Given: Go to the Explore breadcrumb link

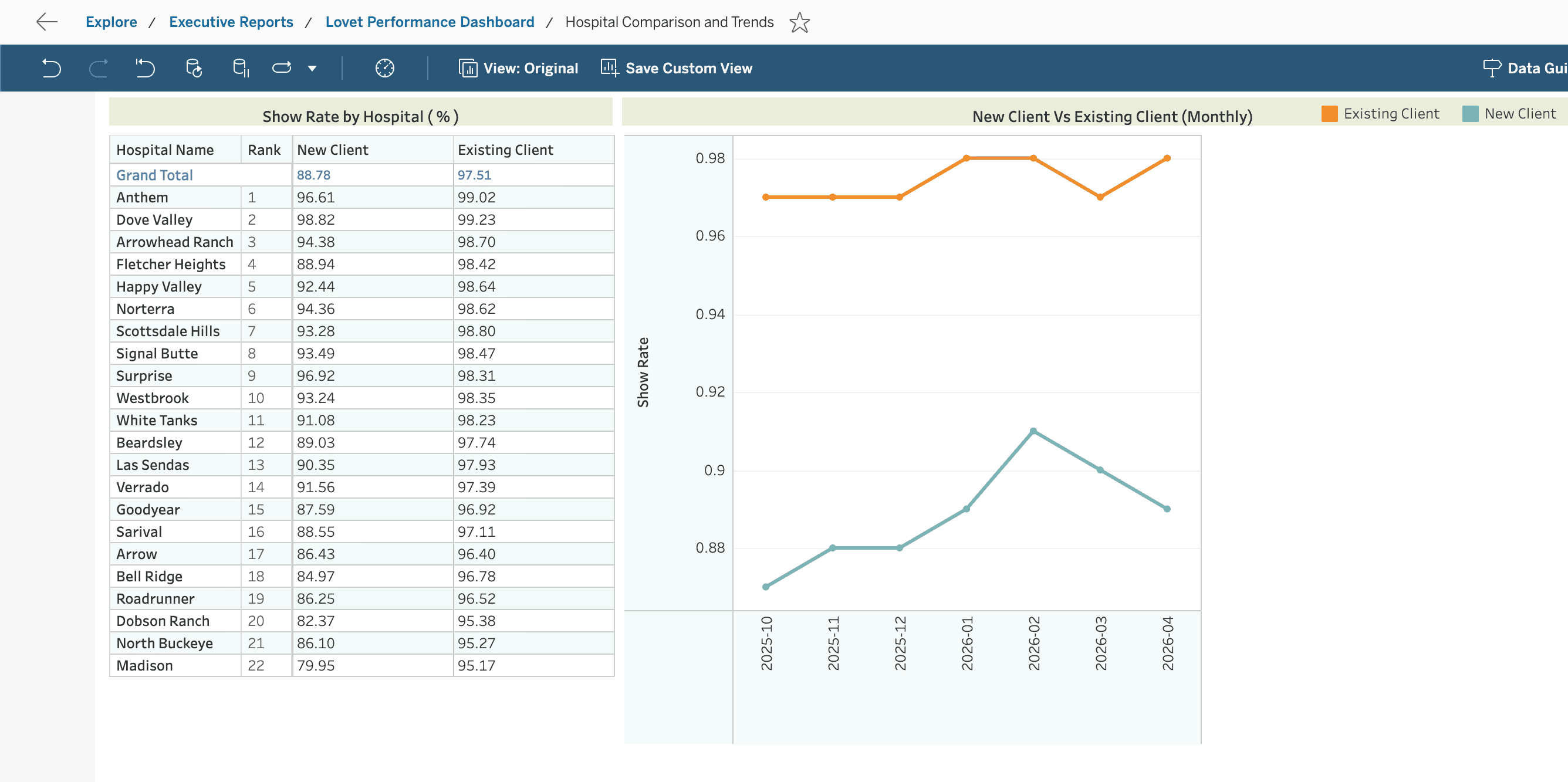Looking at the screenshot, I should pos(111,22).
